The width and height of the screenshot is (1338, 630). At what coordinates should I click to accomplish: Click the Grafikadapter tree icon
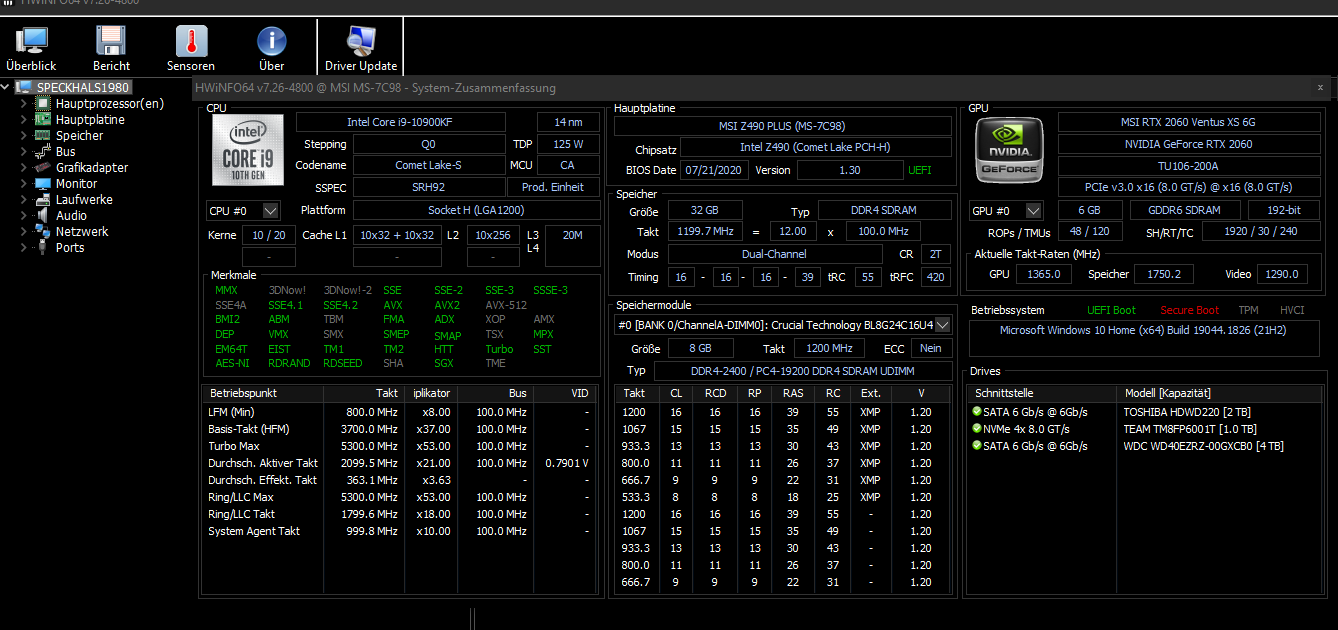[x=42, y=167]
